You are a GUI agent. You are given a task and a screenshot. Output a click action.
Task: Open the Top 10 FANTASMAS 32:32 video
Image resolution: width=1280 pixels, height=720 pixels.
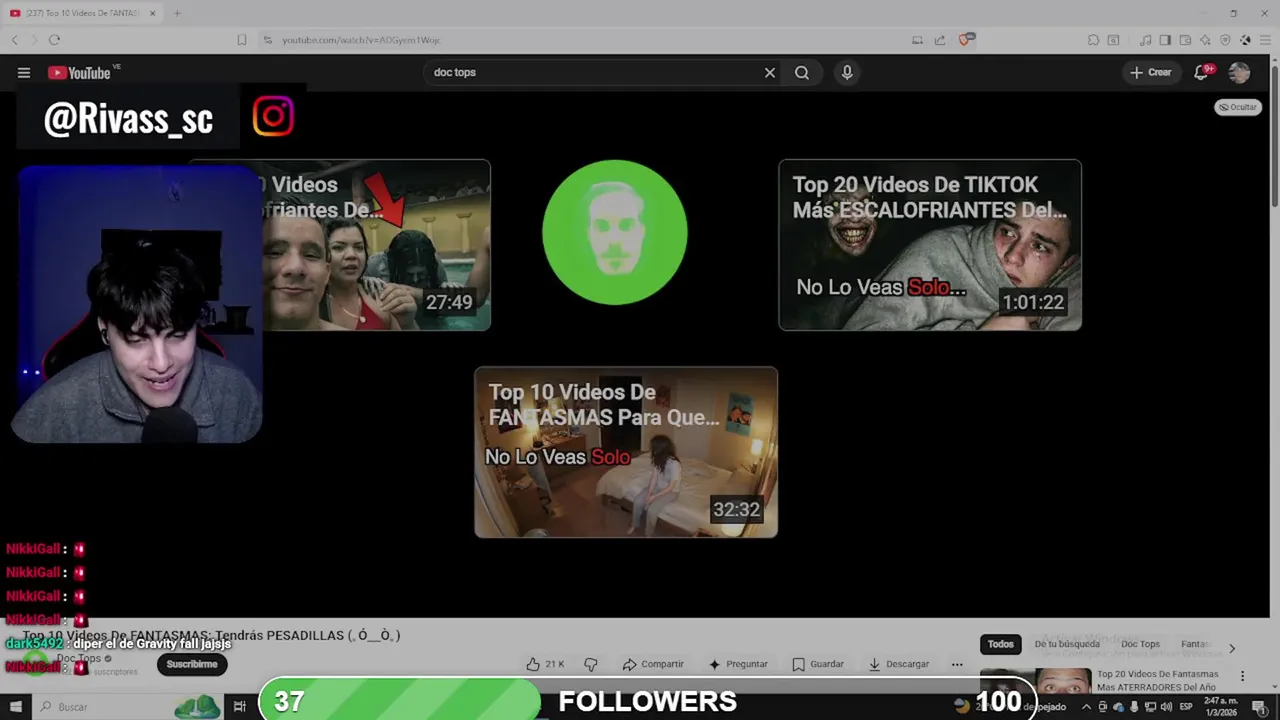click(x=626, y=452)
